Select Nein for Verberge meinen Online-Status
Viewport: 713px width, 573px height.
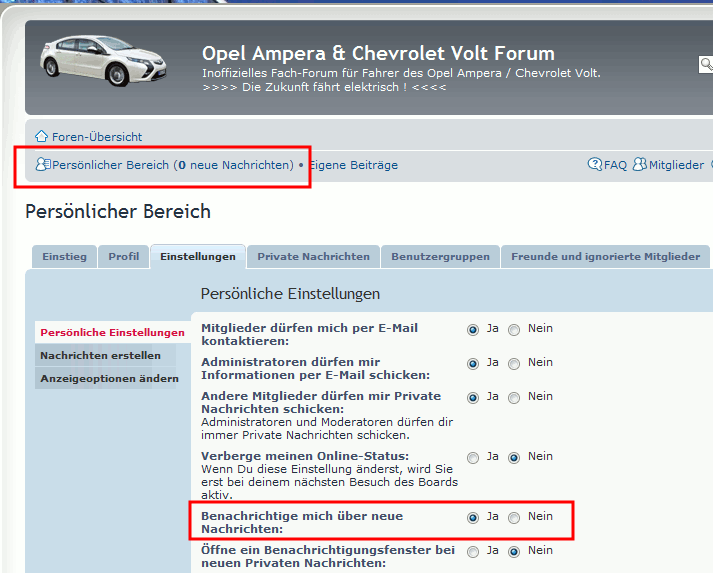coord(514,457)
